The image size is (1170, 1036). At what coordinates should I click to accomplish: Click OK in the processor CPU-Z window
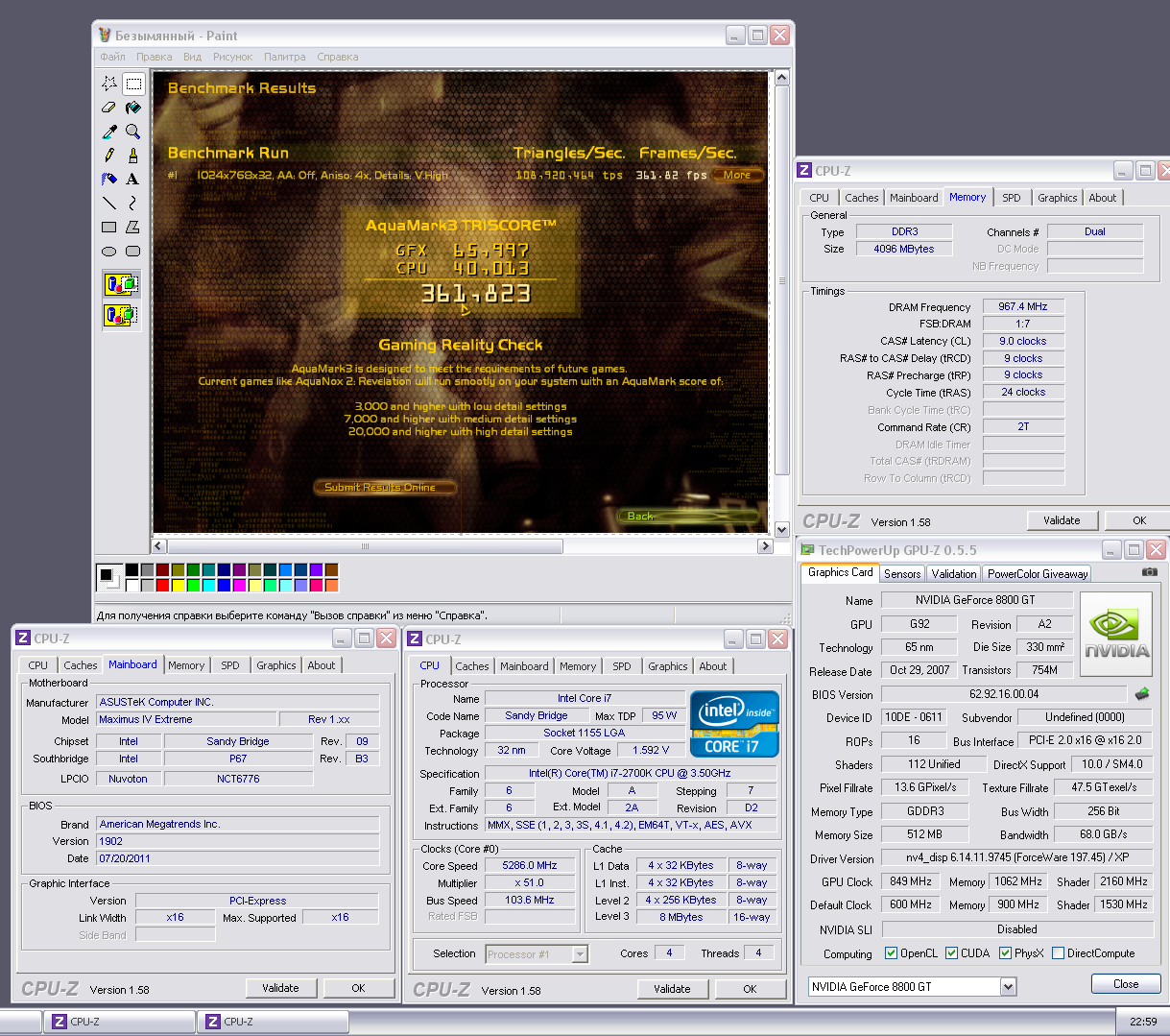[x=750, y=989]
